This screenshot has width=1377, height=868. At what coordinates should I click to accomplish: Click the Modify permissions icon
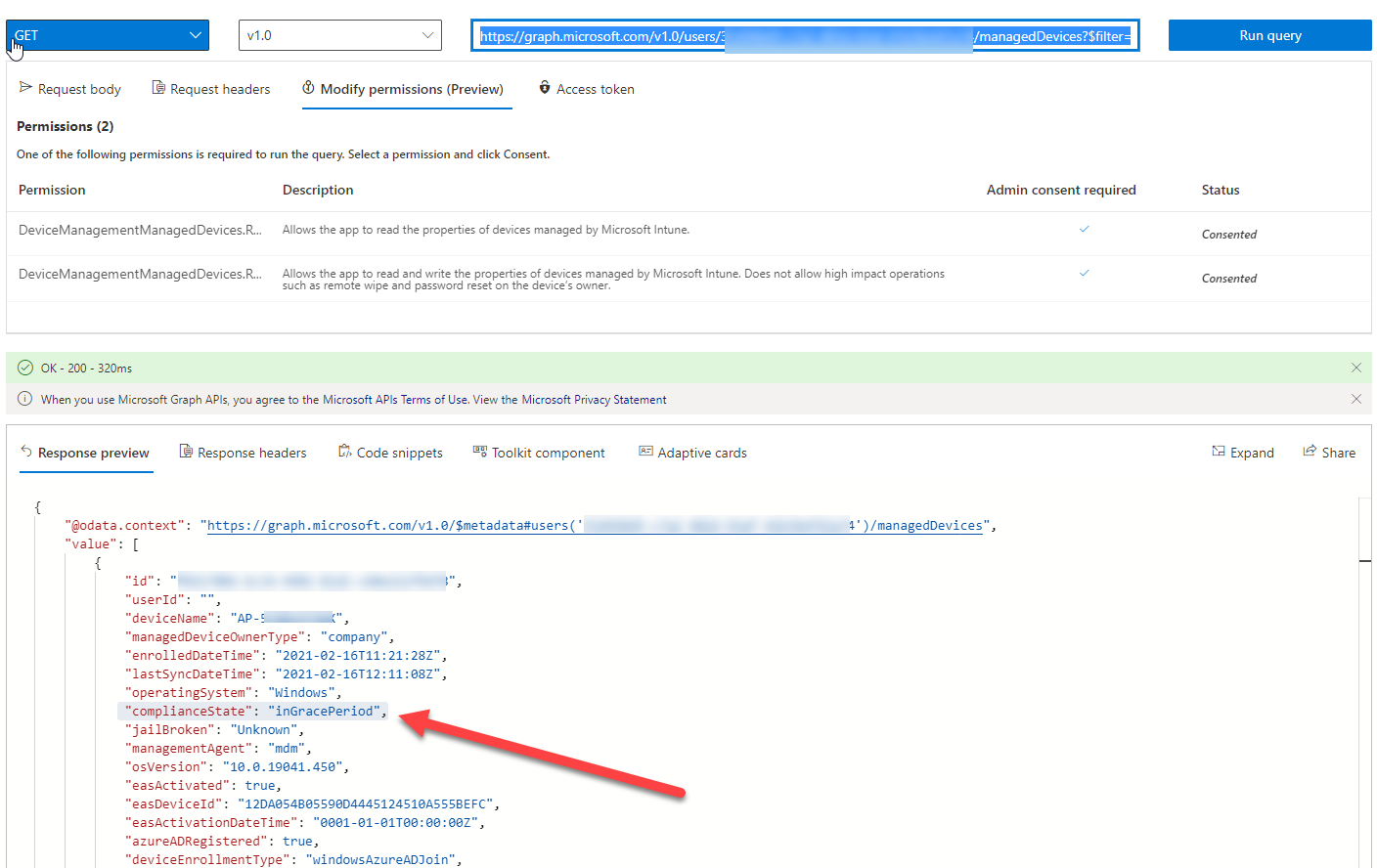click(x=308, y=88)
